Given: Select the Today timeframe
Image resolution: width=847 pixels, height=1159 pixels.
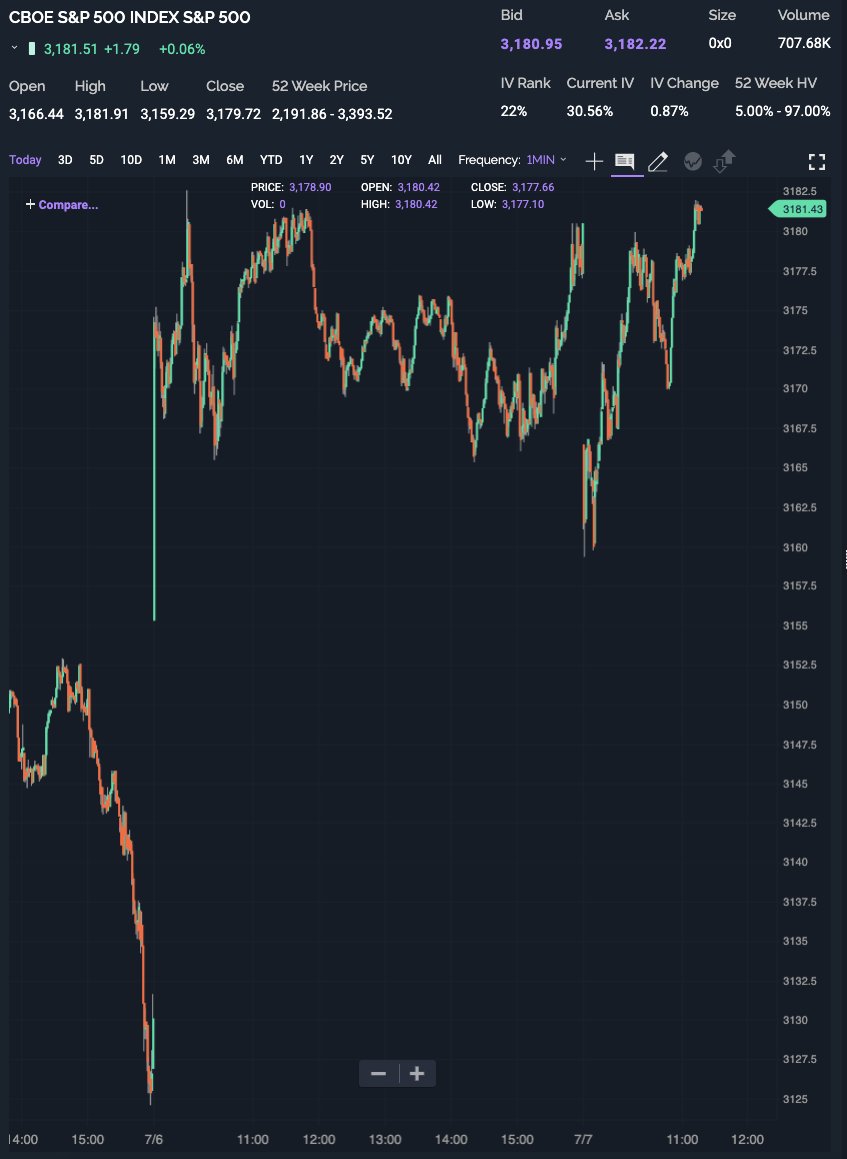Looking at the screenshot, I should point(25,160).
